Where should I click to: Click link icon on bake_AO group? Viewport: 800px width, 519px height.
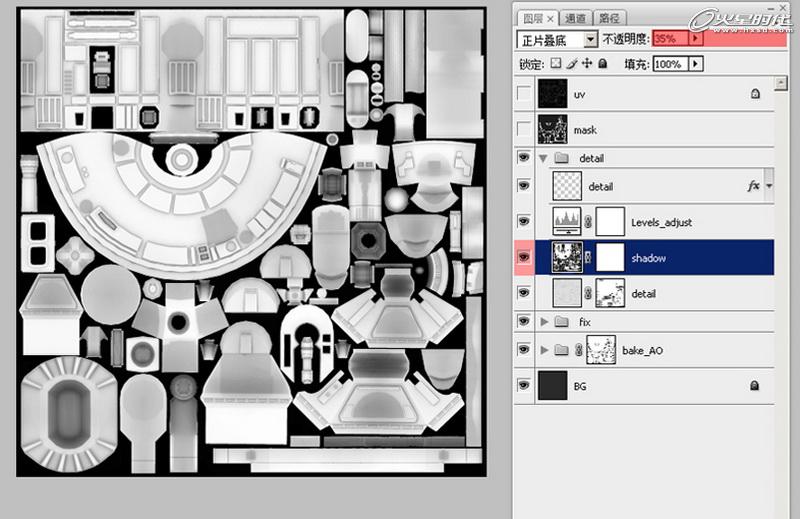point(579,350)
